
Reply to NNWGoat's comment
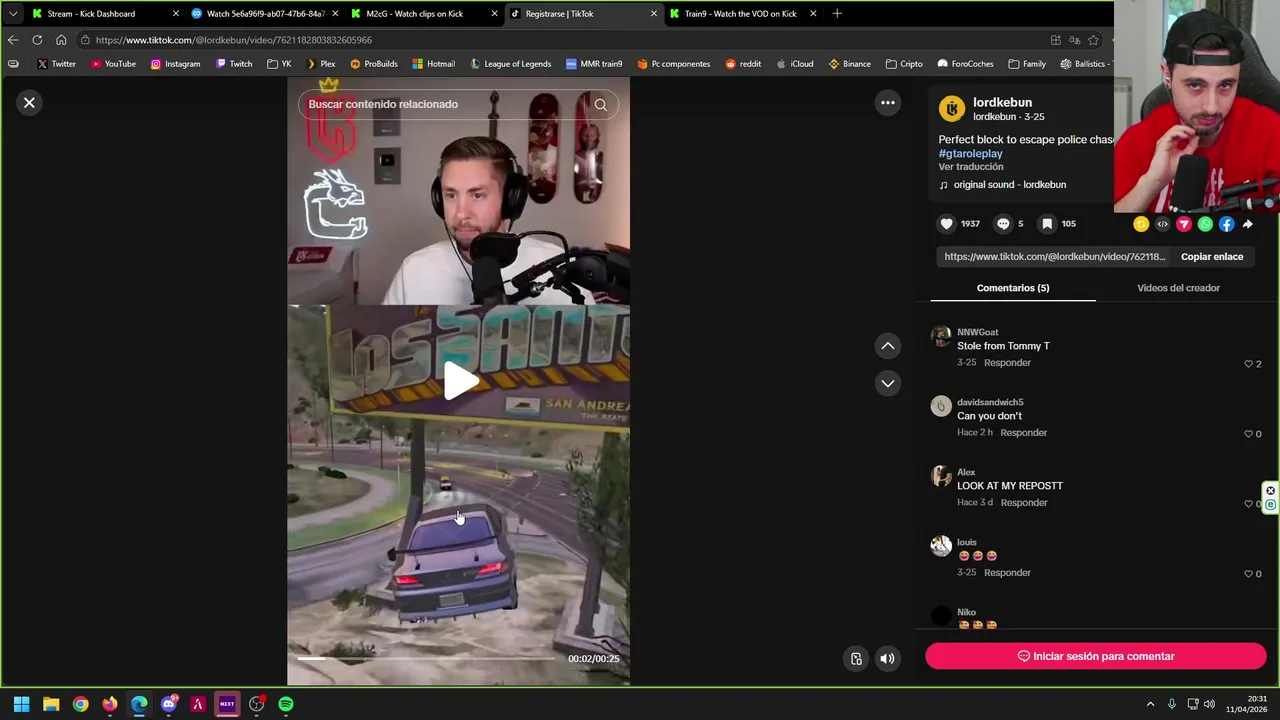pos(1007,363)
